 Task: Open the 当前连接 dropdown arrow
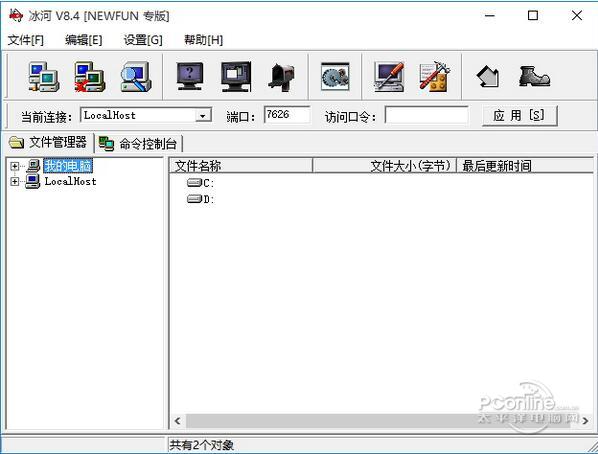pyautogui.click(x=203, y=116)
